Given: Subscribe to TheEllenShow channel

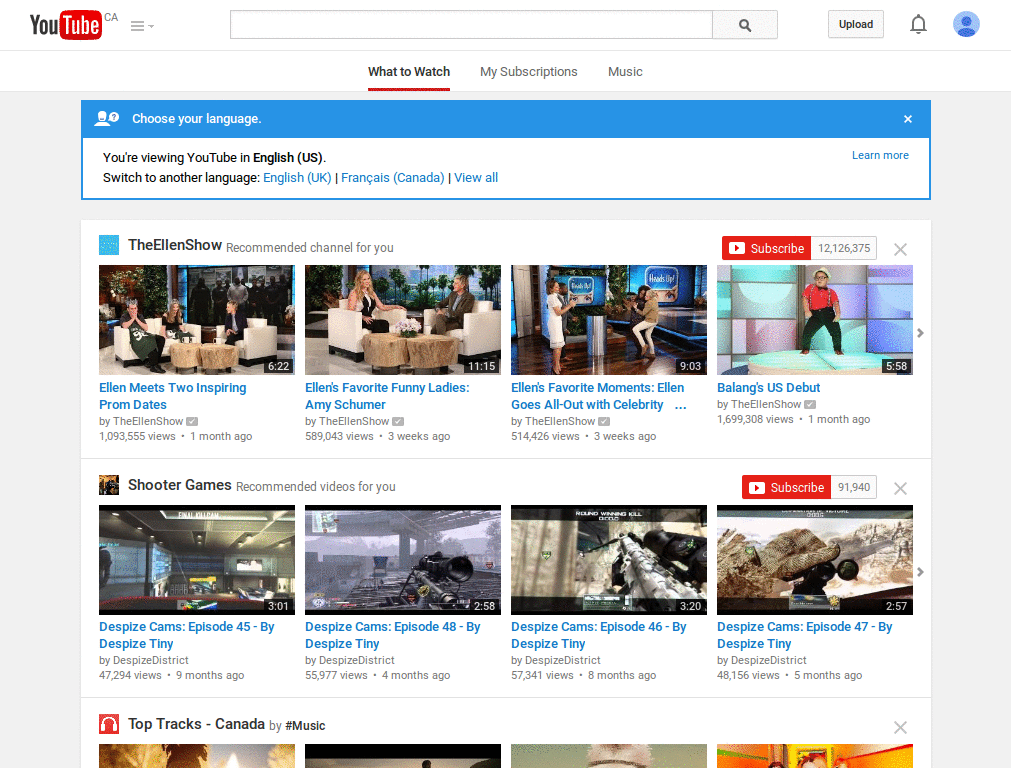Looking at the screenshot, I should [x=766, y=248].
